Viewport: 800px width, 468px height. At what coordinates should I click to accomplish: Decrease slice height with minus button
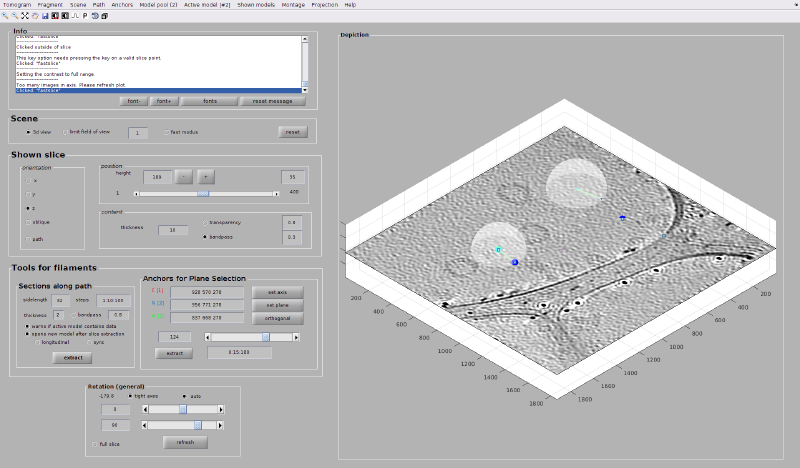pyautogui.click(x=184, y=177)
